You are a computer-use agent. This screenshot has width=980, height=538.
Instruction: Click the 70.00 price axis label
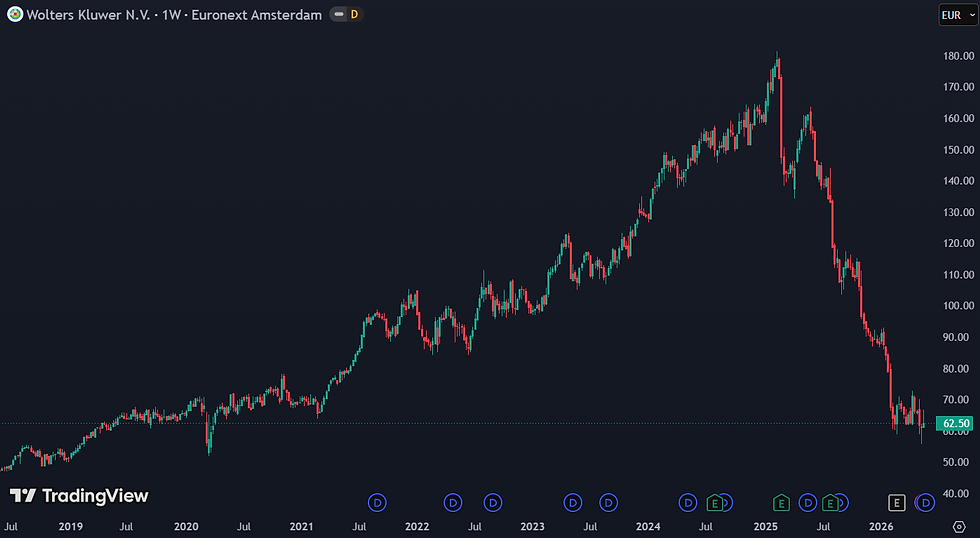pyautogui.click(x=957, y=400)
